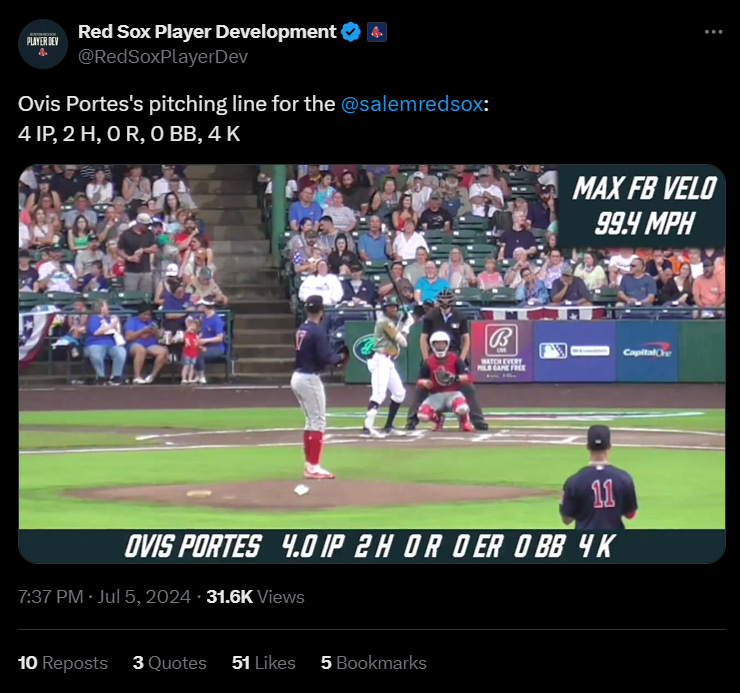Click the Red Sox Player Dev profile avatar

[x=43, y=44]
